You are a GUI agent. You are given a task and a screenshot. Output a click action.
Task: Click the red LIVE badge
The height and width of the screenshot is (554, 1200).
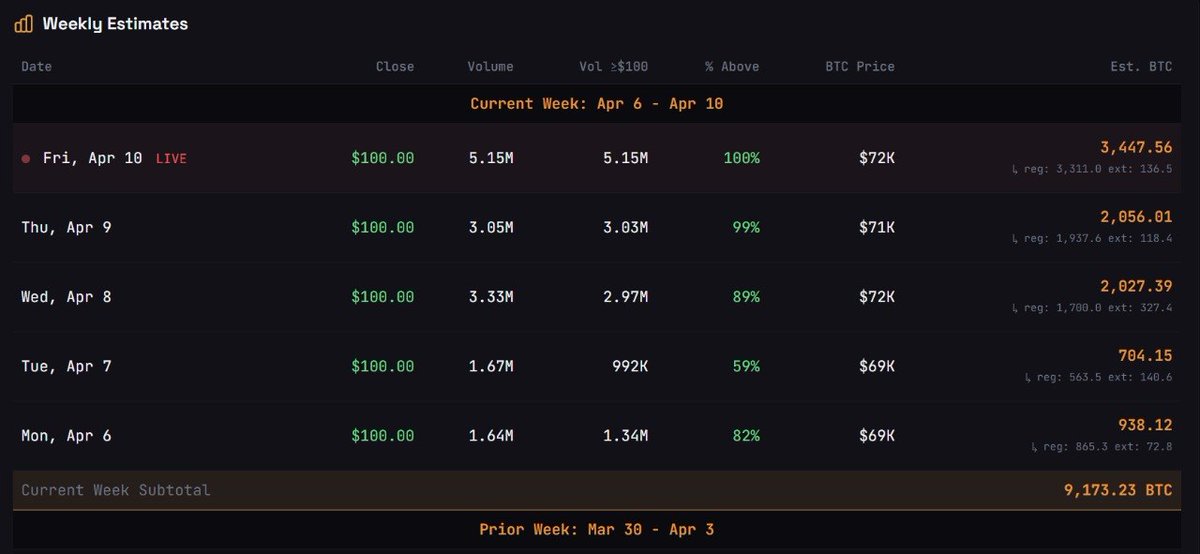pos(171,159)
